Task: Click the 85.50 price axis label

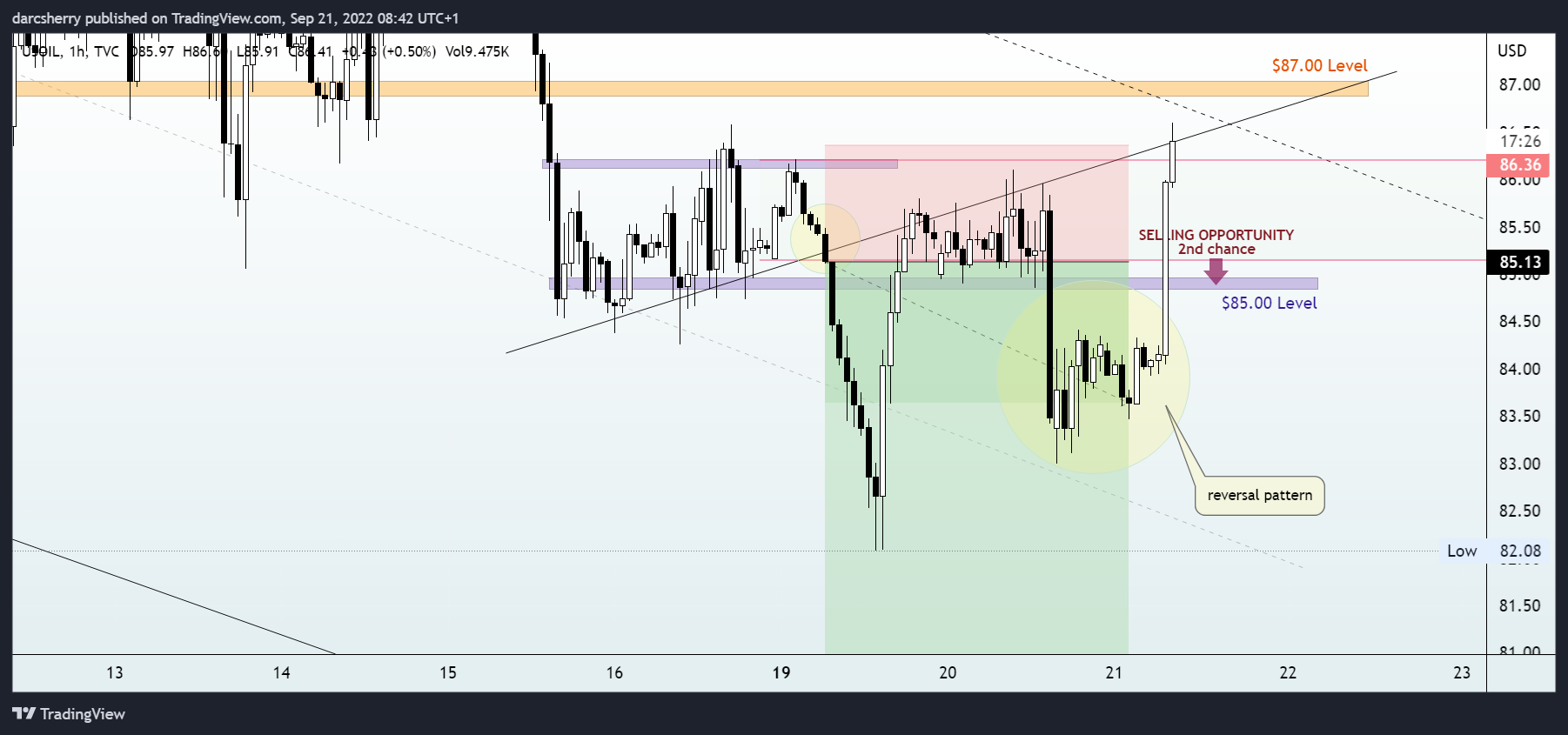Action: pyautogui.click(x=1519, y=228)
